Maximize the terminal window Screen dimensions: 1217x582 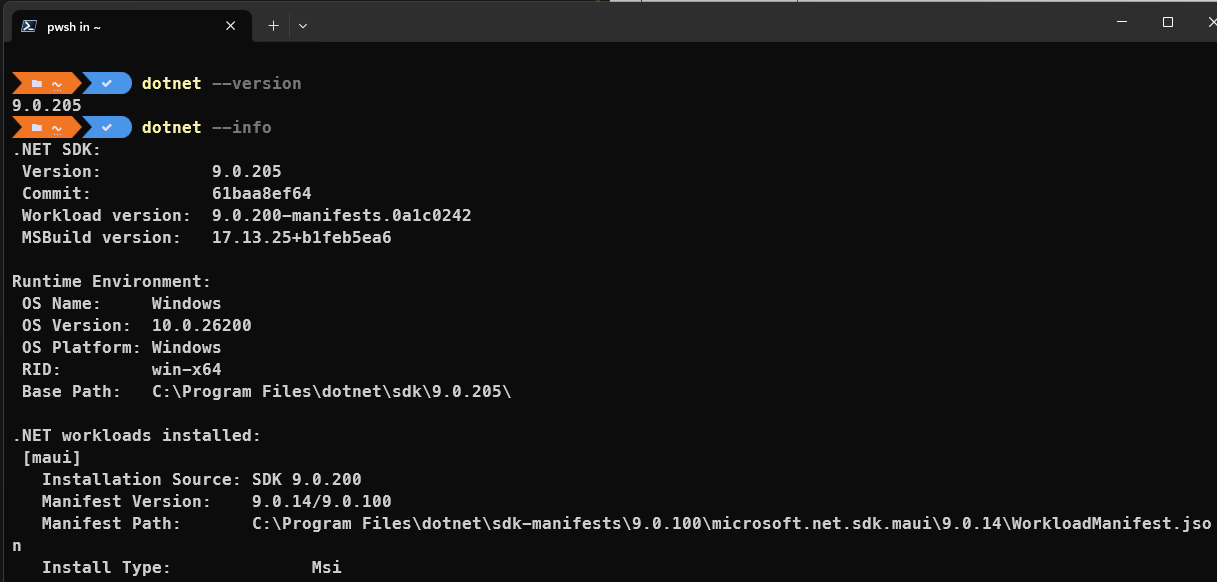tap(1167, 22)
